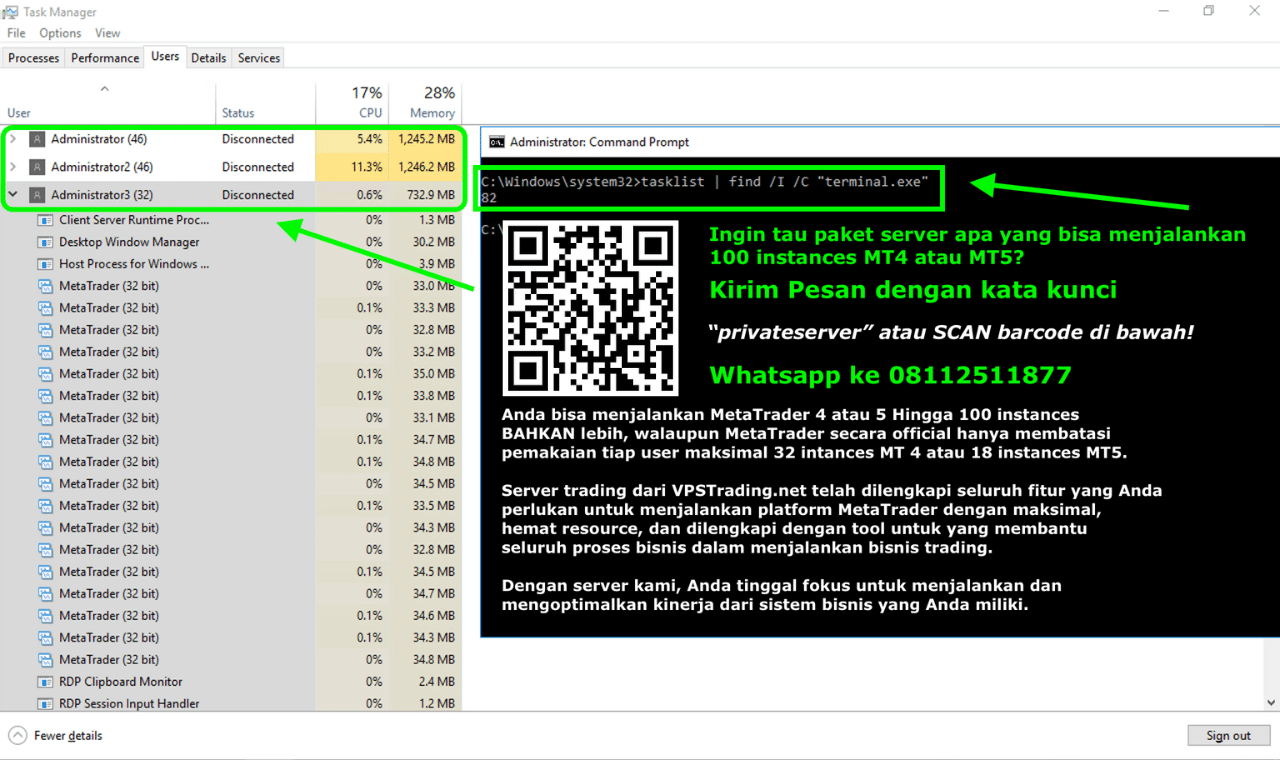Collapse the Administrator3 (32) user row
Screen dimensions: 1280x760
(13, 195)
